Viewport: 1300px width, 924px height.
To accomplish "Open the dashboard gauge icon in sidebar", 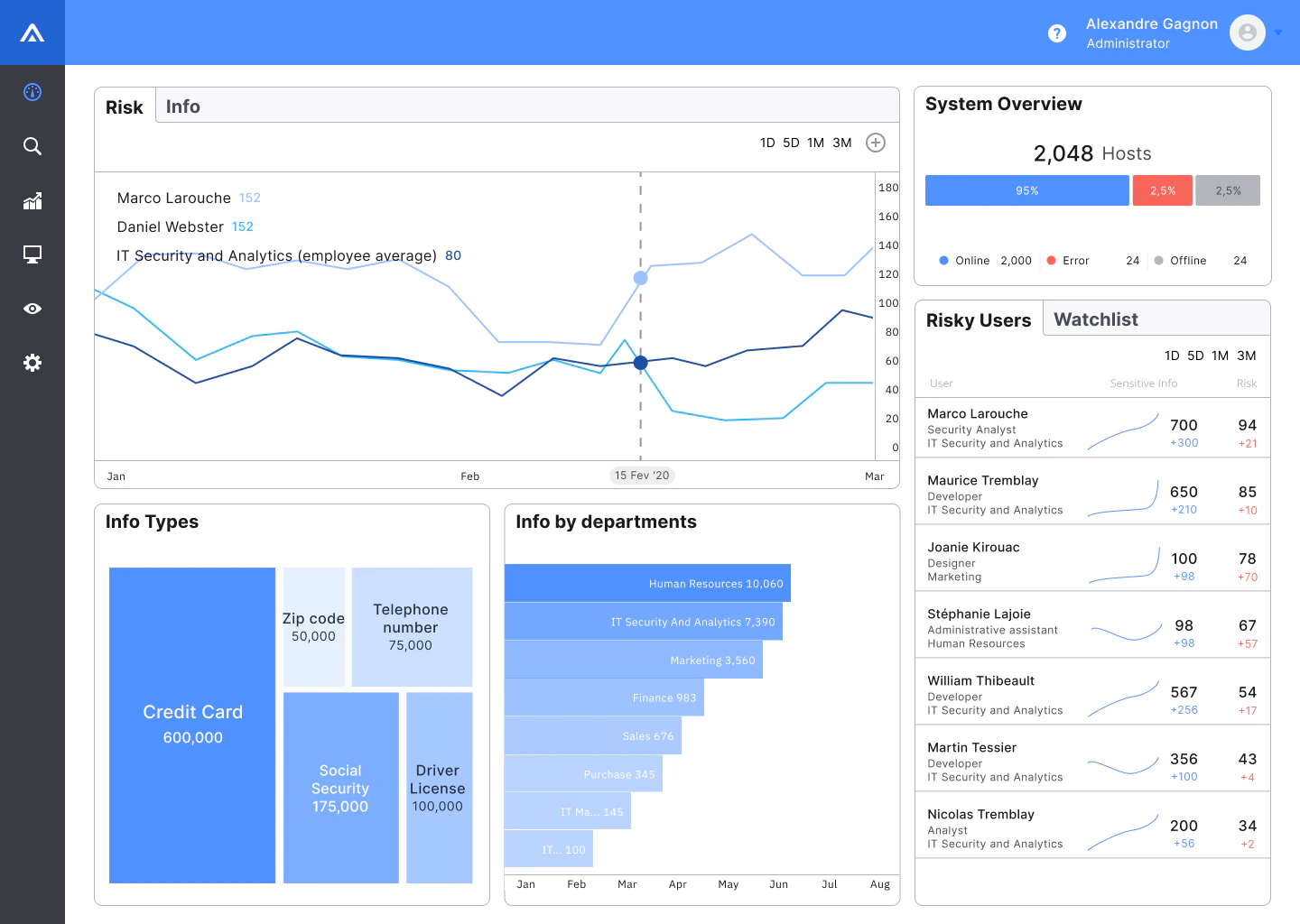I will pos(32,92).
